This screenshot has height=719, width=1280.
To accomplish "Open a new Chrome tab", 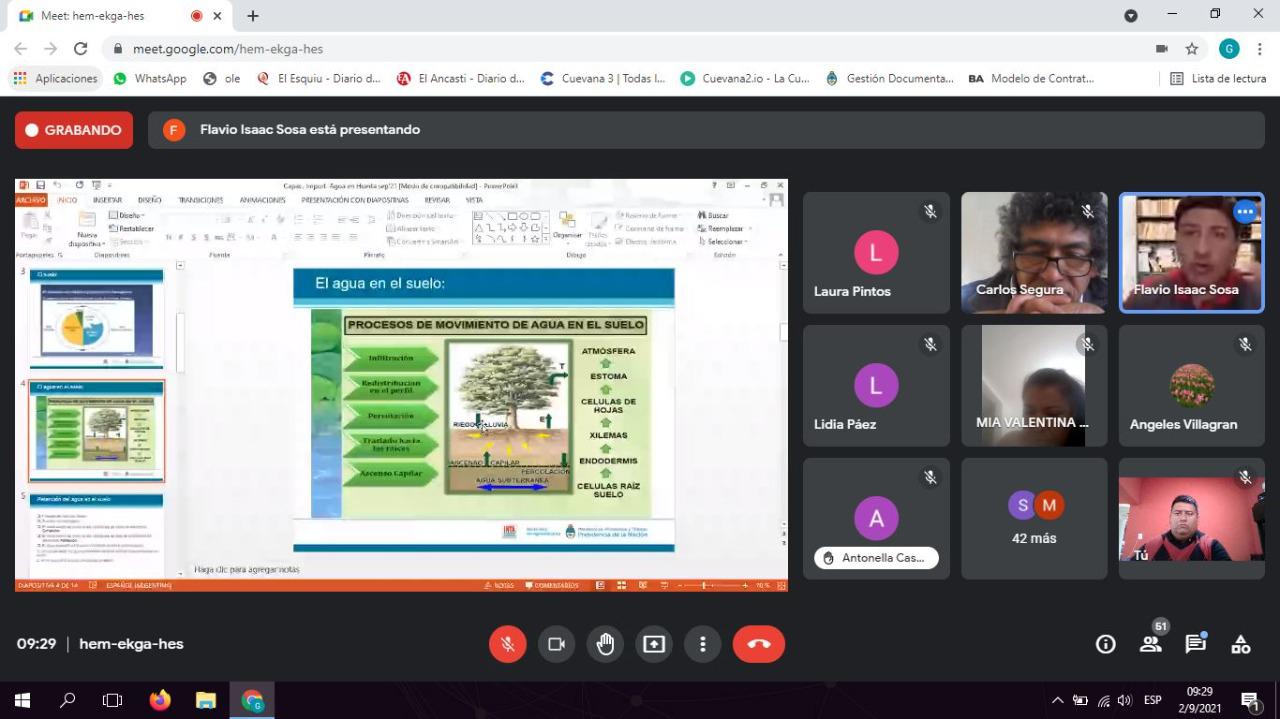I will pos(253,16).
